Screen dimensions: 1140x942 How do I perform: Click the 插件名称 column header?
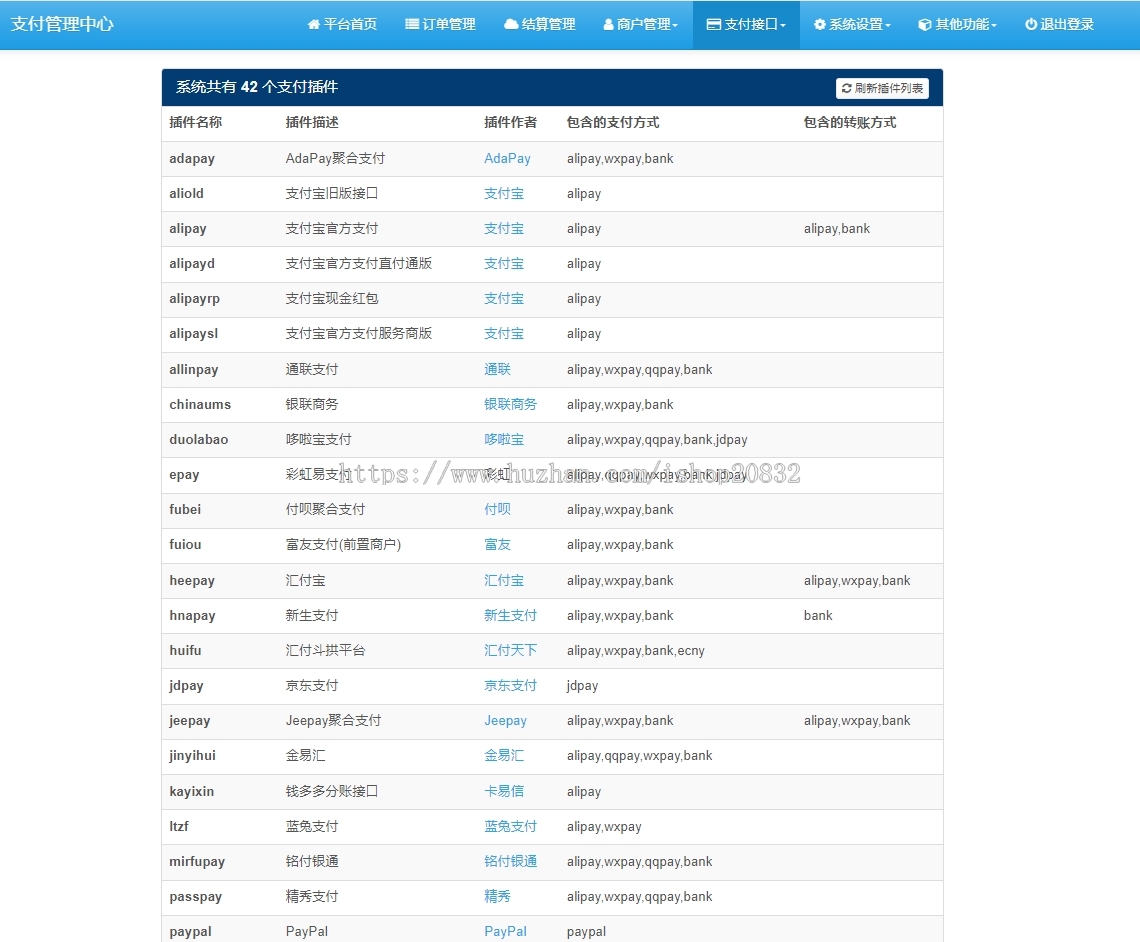pos(196,122)
